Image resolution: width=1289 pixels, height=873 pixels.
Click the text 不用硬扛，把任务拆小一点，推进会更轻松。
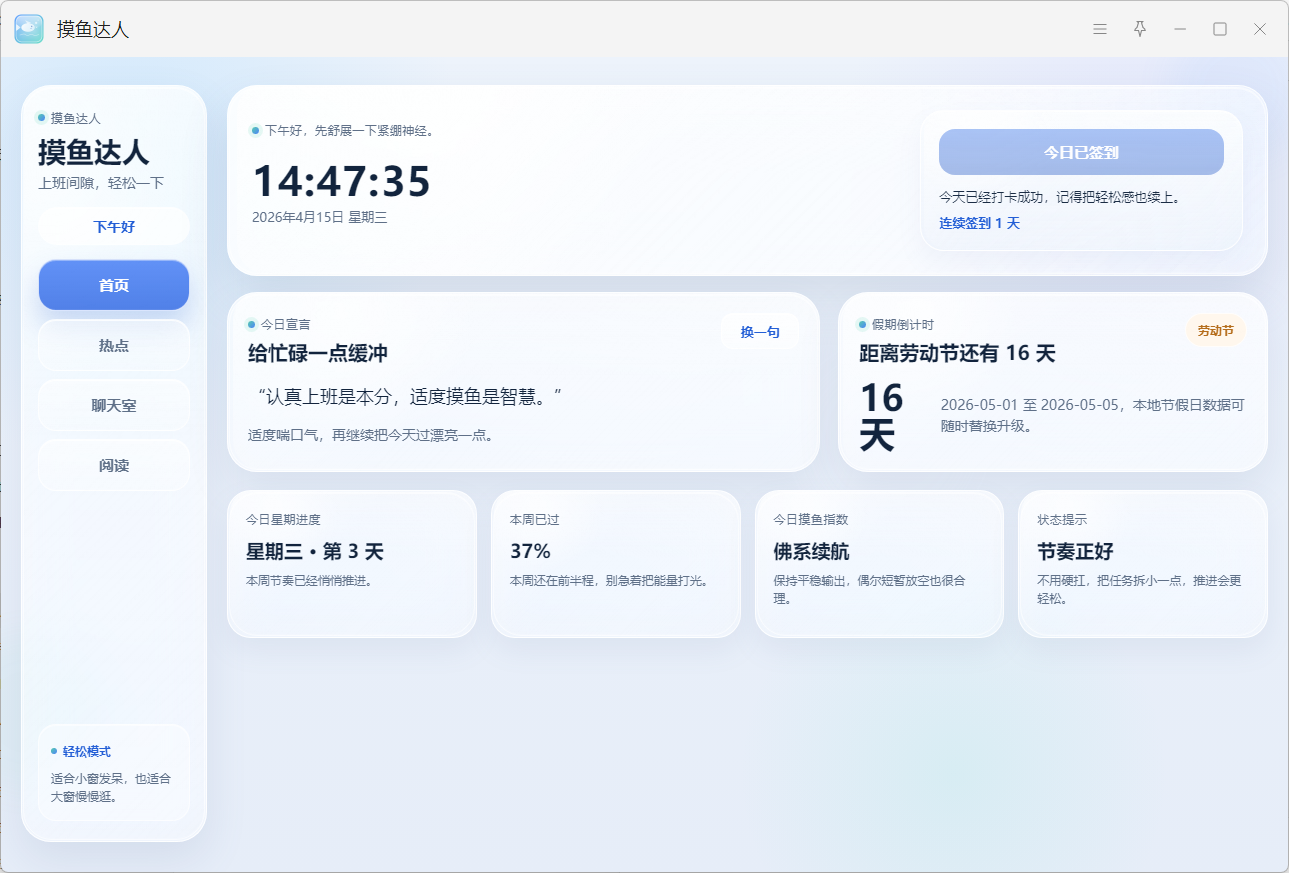[1139, 589]
